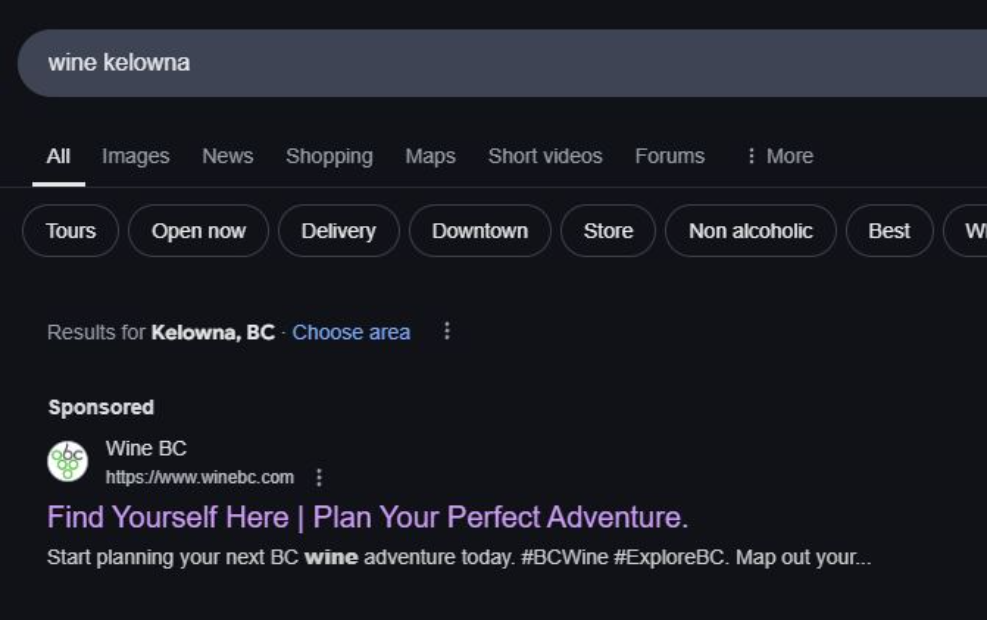Viewport: 987px width, 620px height.
Task: Open the options menu beside Choose area
Action: tap(447, 331)
